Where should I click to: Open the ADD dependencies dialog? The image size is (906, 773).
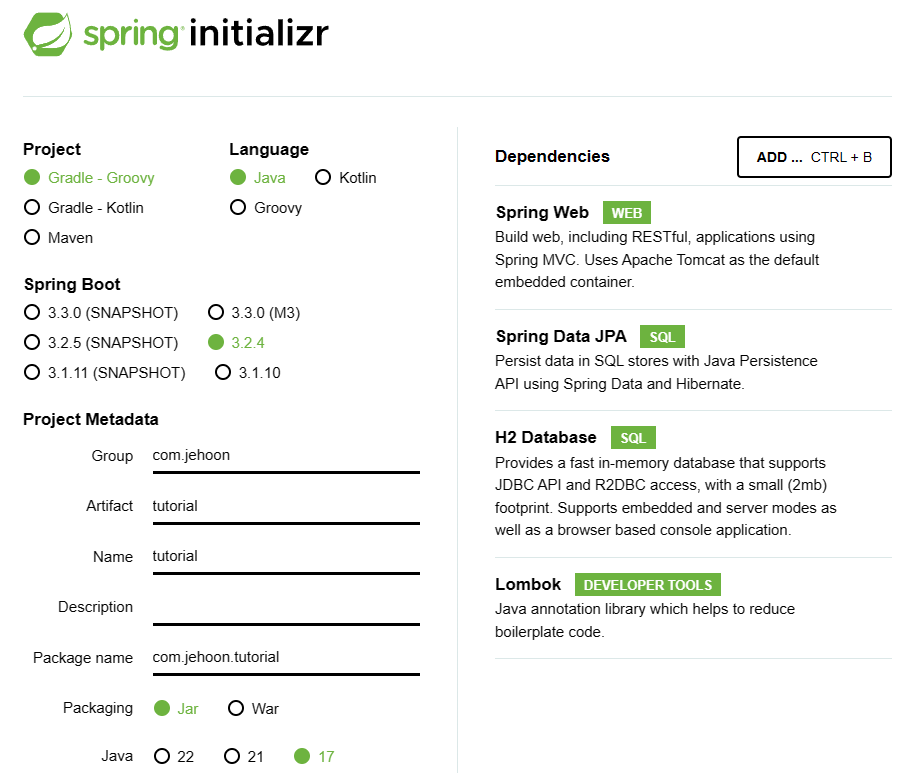click(x=814, y=157)
